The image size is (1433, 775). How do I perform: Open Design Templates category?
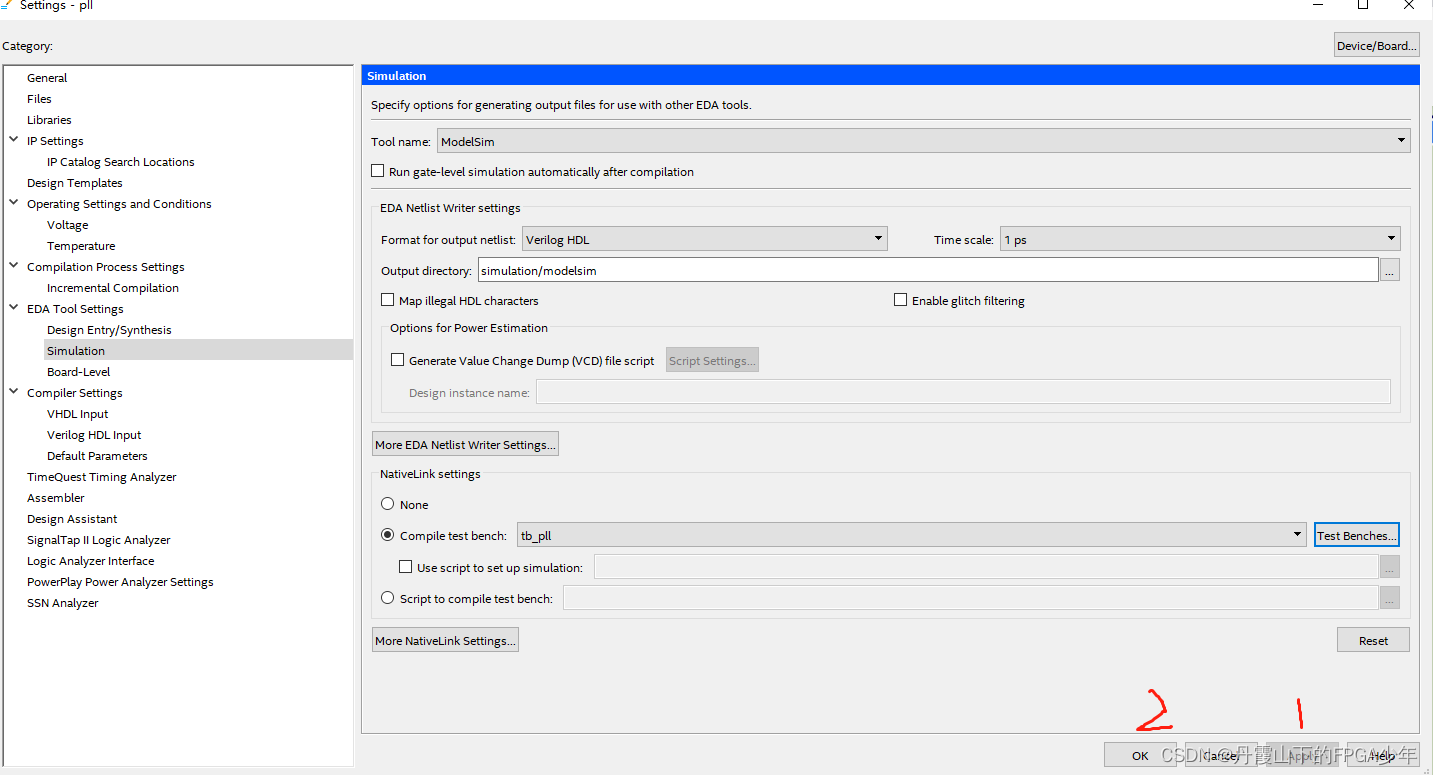(x=74, y=183)
